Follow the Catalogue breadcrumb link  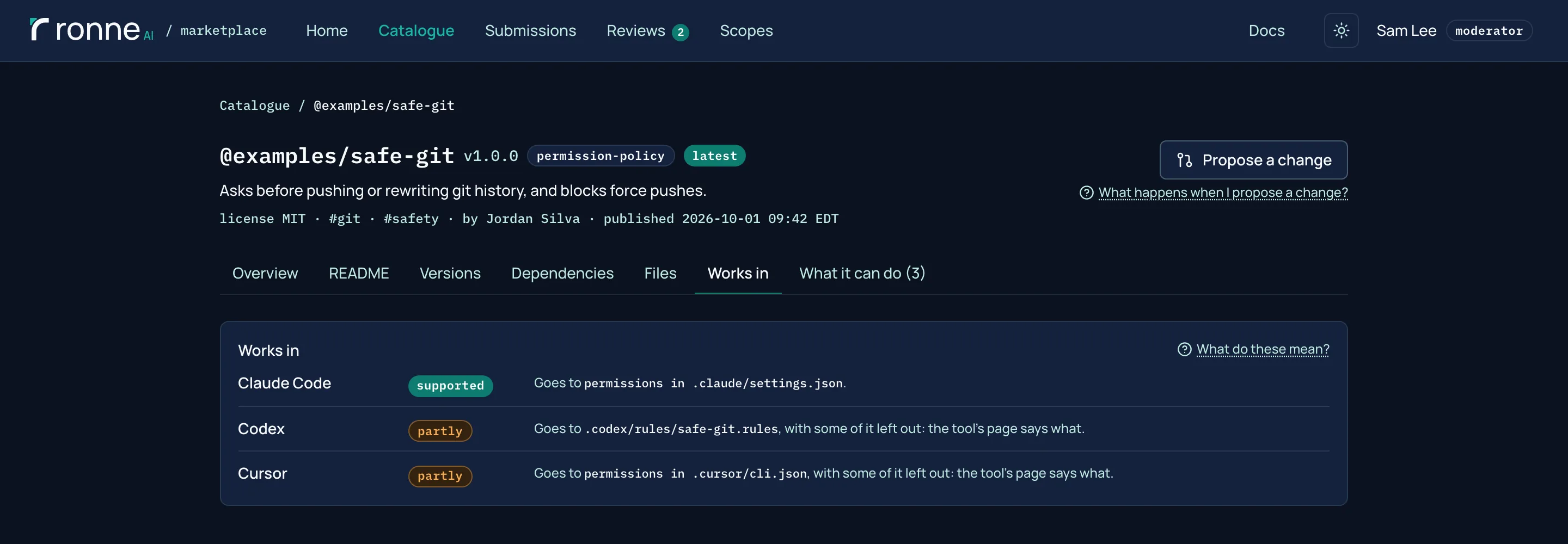point(254,106)
